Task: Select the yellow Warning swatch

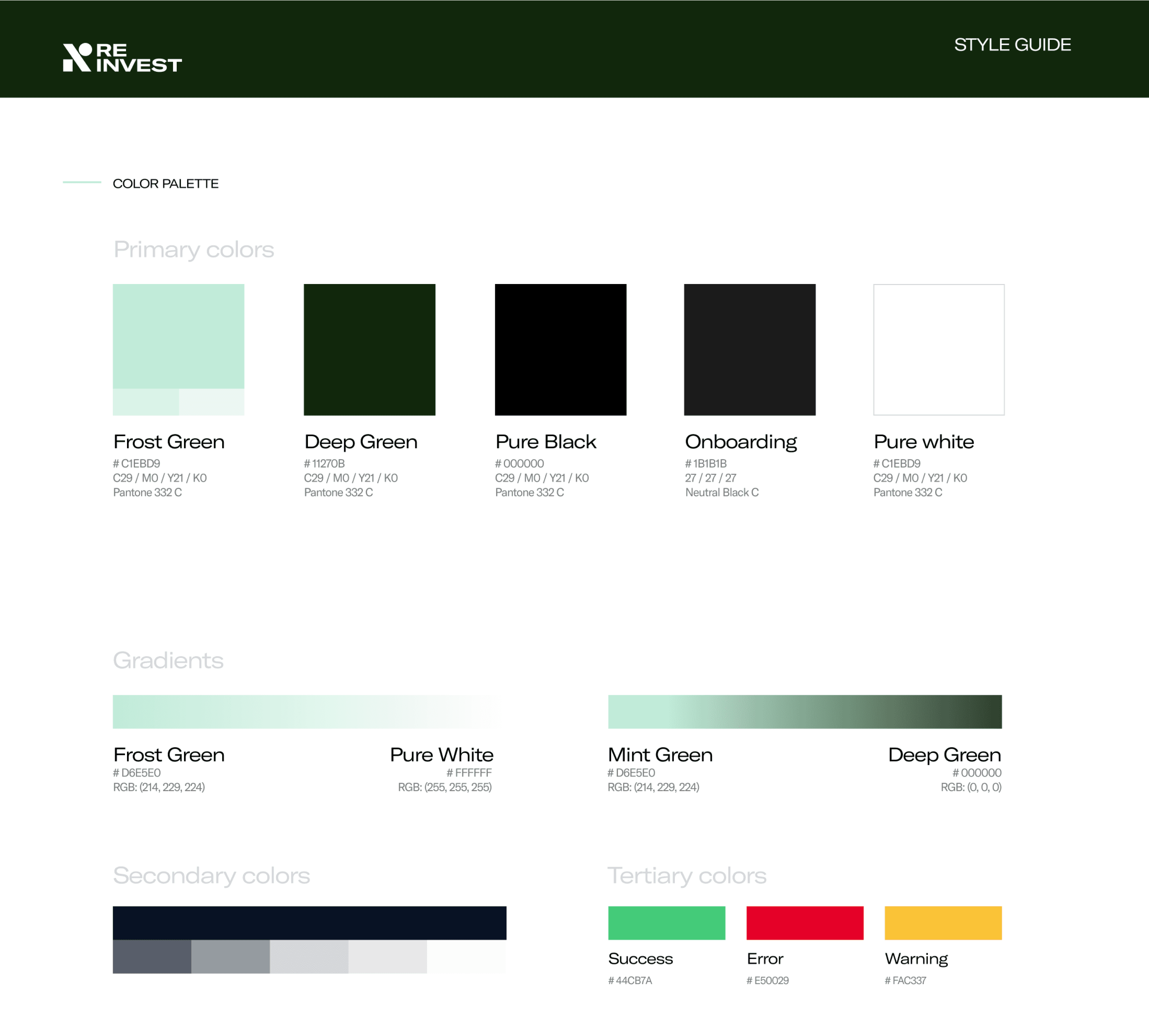Action: pos(942,923)
